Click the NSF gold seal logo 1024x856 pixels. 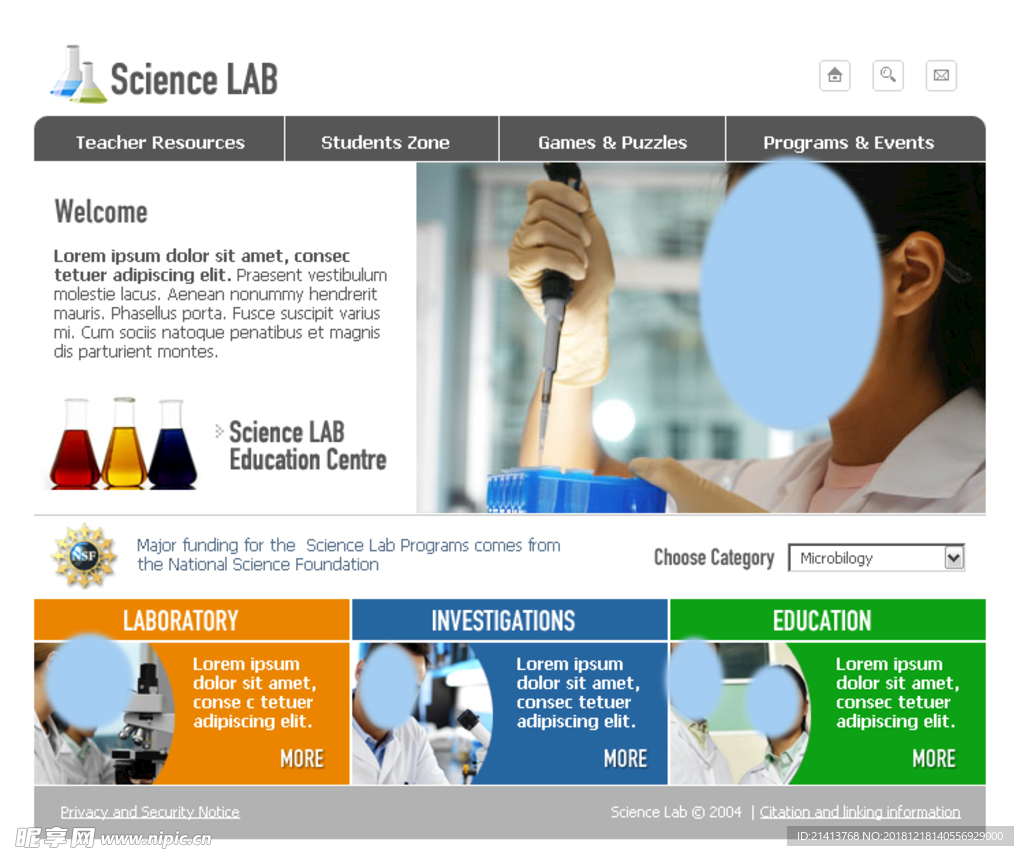coord(84,556)
